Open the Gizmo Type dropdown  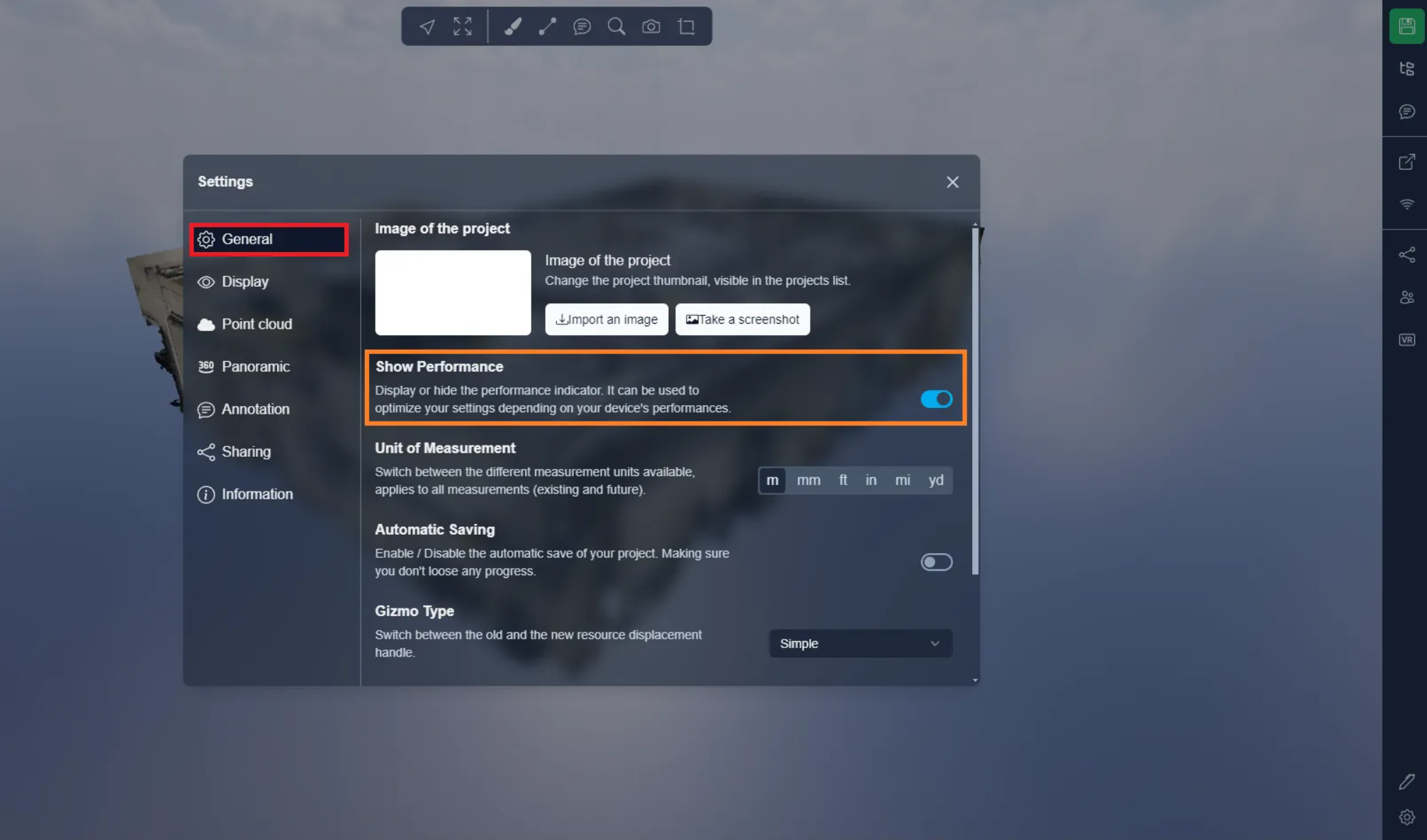pos(860,644)
